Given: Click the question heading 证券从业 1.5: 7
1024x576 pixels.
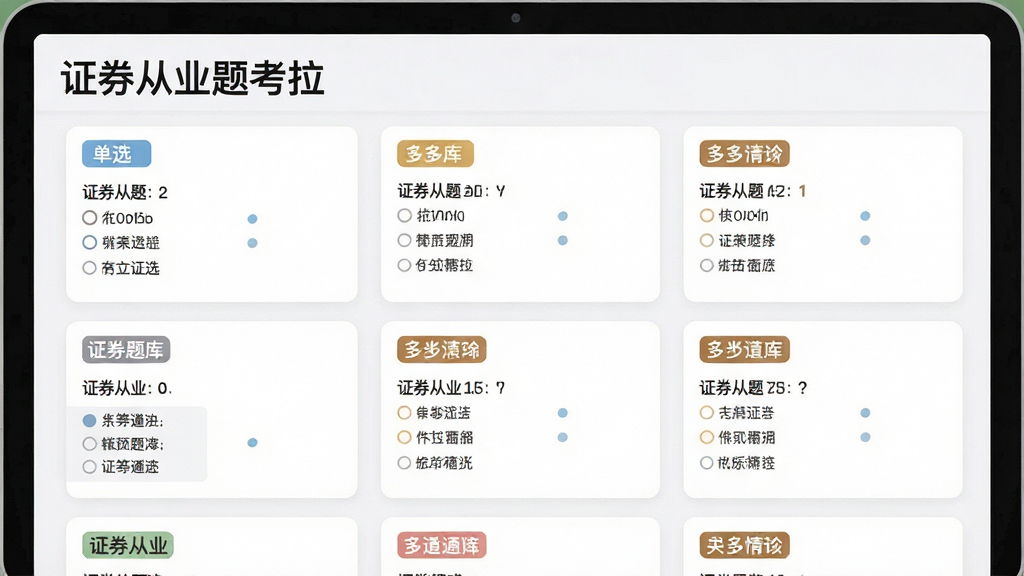Looking at the screenshot, I should point(451,388).
